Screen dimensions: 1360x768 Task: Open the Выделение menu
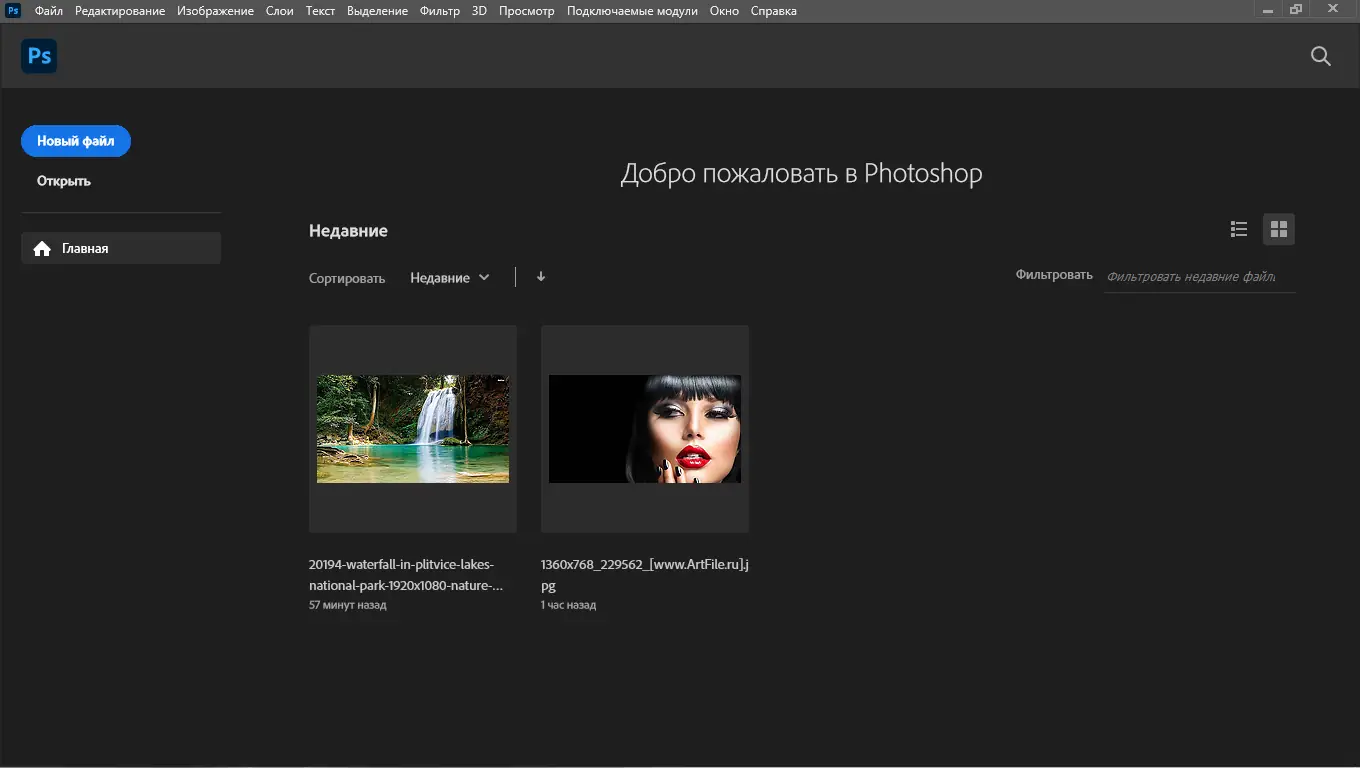pos(377,11)
